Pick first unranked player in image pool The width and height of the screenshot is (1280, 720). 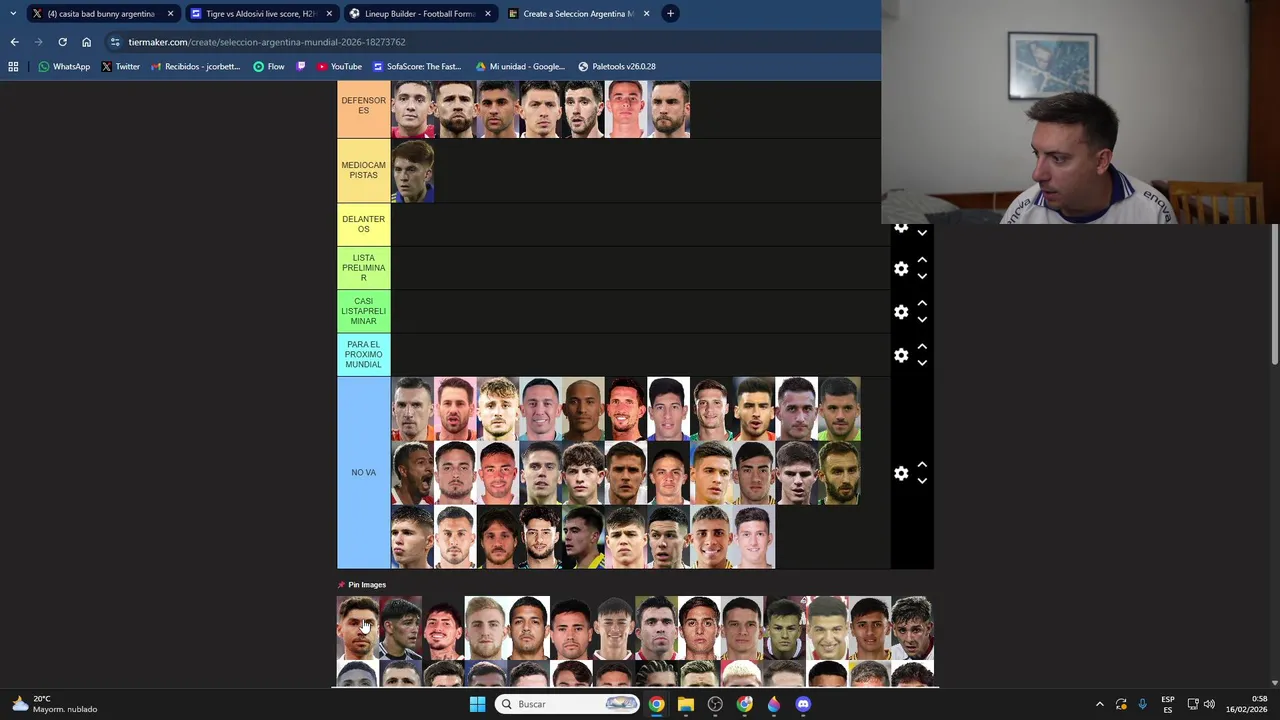click(x=358, y=628)
